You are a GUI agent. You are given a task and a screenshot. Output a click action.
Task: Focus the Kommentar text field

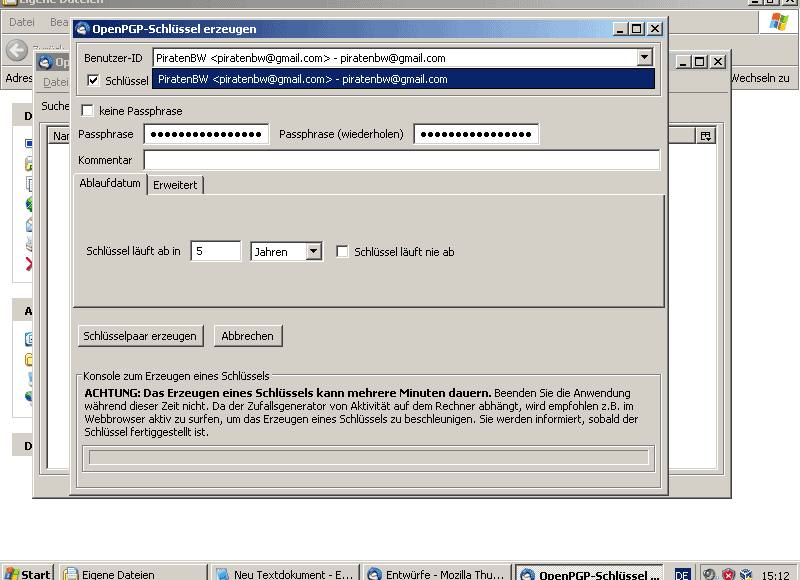(x=402, y=160)
